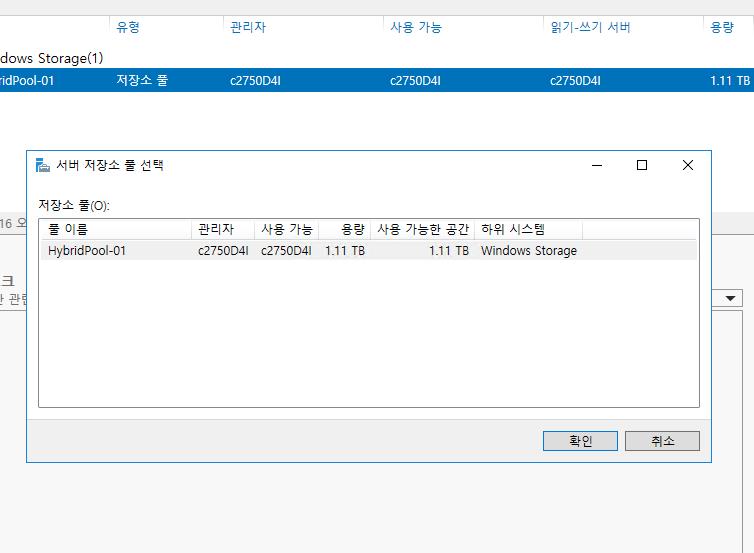The width and height of the screenshot is (754, 553).
Task: Click the 1.11 TB available space cell
Action: tap(448, 251)
